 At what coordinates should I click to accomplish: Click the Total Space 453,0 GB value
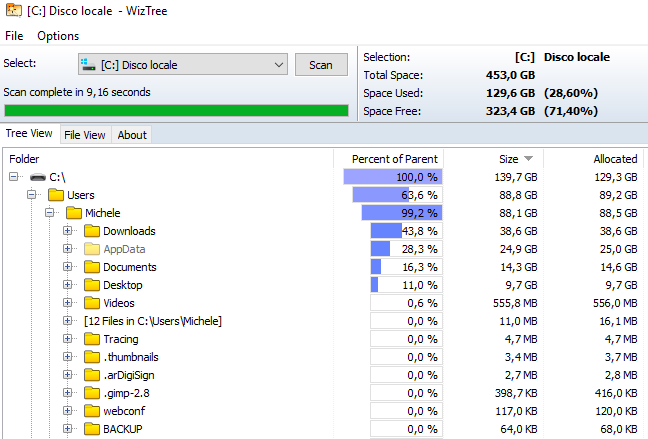pyautogui.click(x=510, y=75)
